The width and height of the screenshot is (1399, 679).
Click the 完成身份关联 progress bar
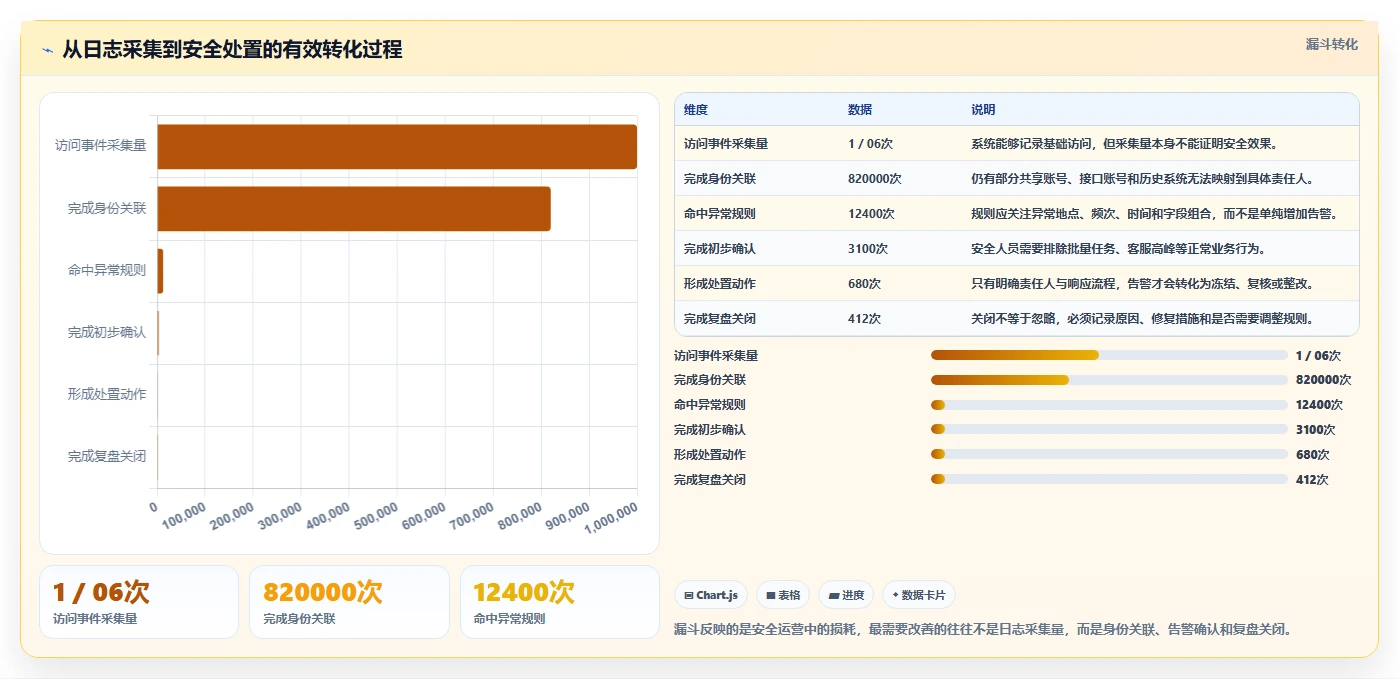coord(1109,380)
